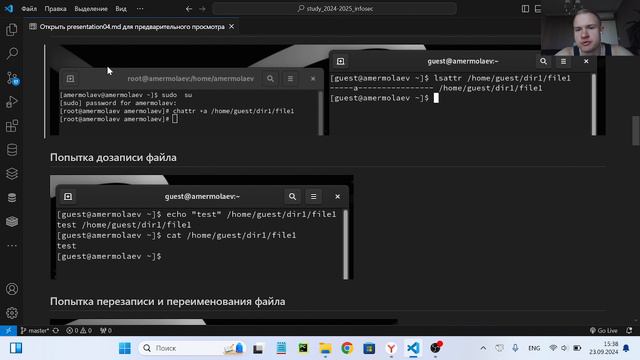Image resolution: width=640 pixels, height=360 pixels.
Task: Click the VS Code logo in title bar
Action: [9, 8]
